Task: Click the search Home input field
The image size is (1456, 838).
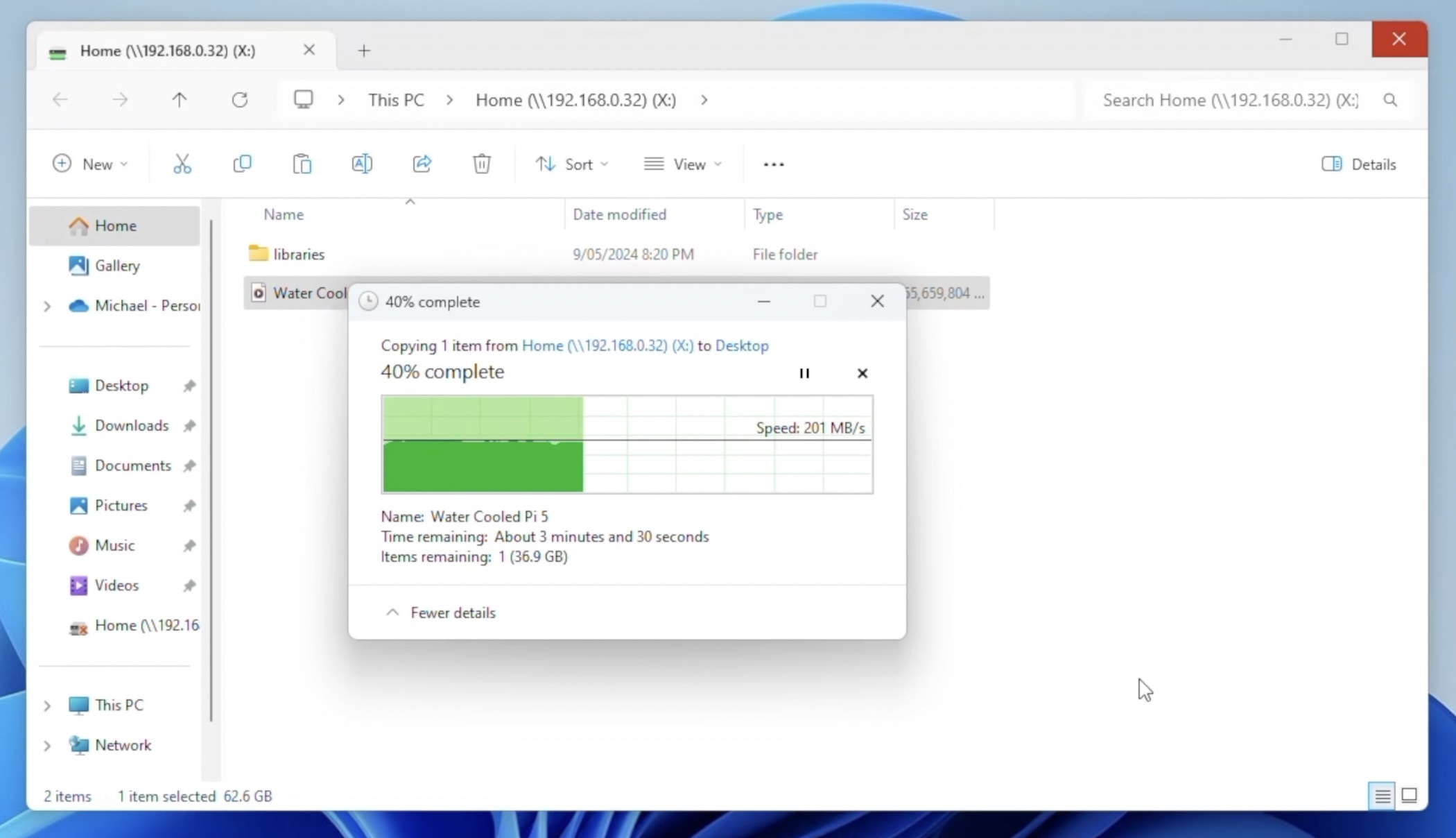Action: (1230, 100)
